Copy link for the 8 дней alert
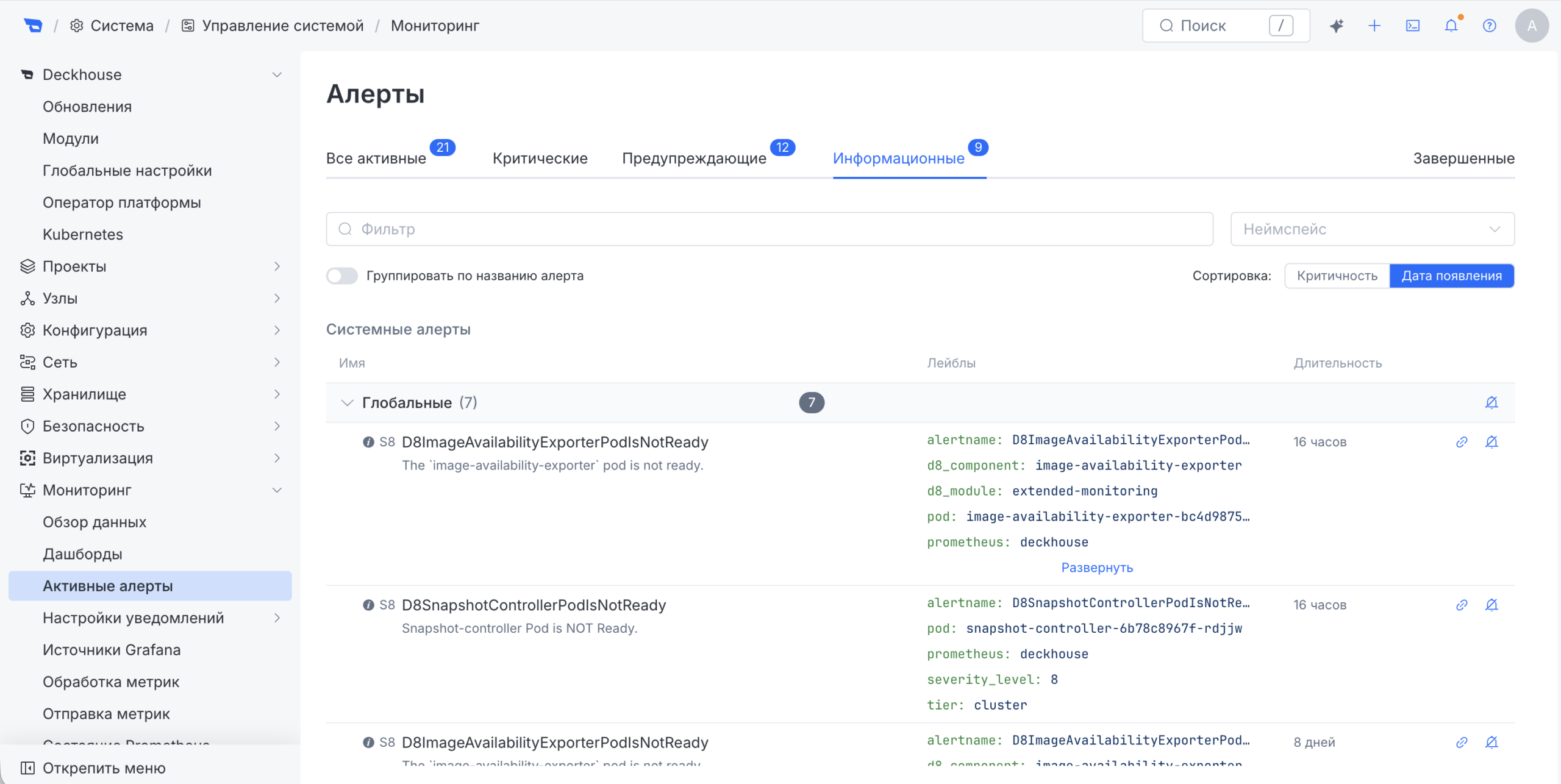This screenshot has height=784, width=1561. pos(1462,742)
